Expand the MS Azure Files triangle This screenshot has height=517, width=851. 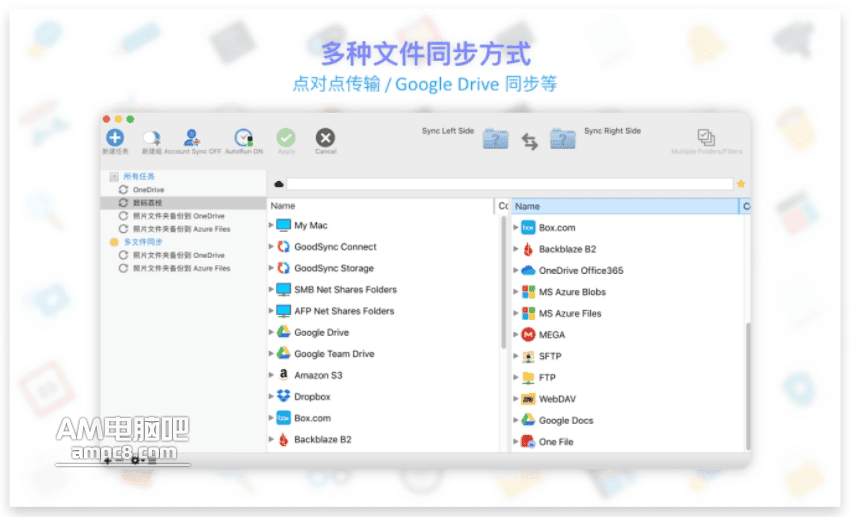[x=516, y=313]
